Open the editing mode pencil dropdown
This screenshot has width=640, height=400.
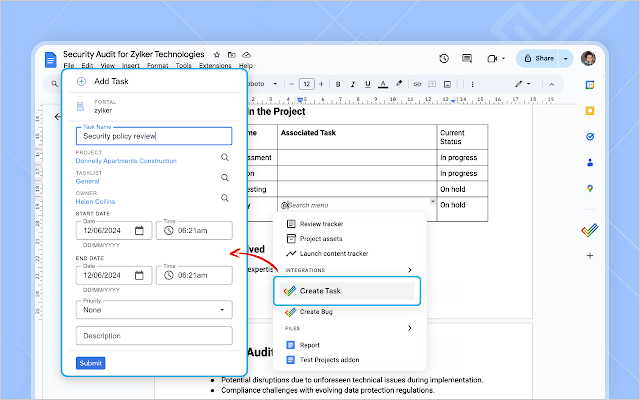pos(523,84)
